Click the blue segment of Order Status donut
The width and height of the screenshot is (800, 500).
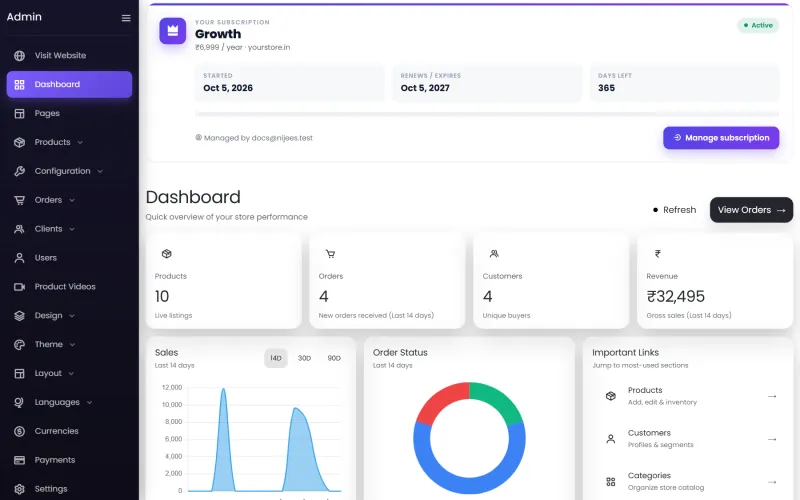tap(470, 484)
